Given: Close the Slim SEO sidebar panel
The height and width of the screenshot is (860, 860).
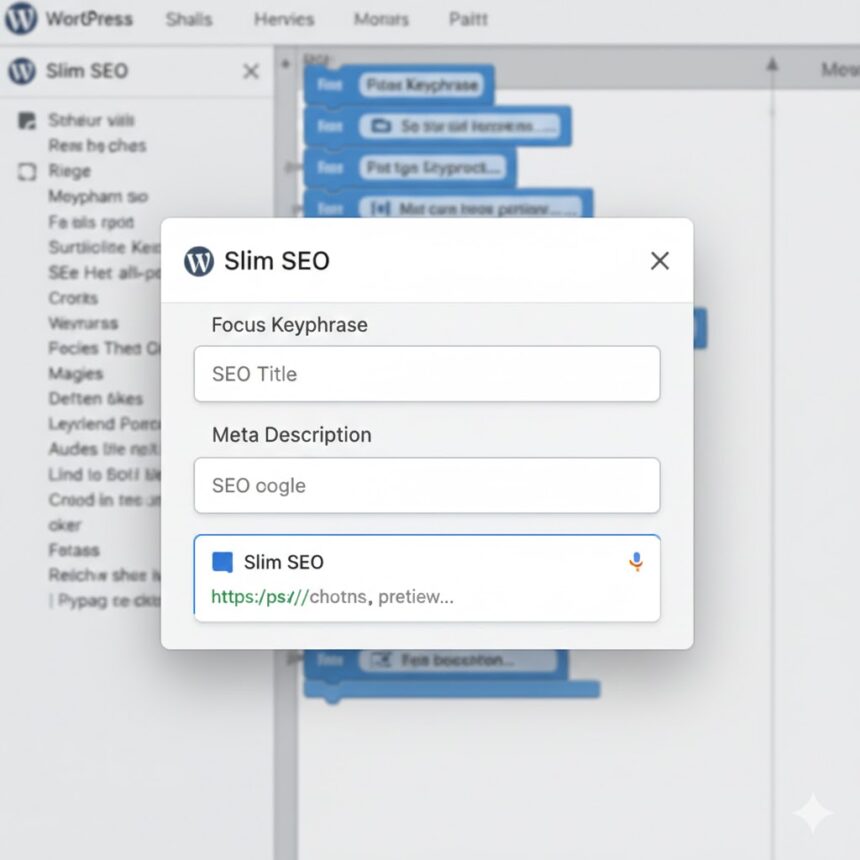Looking at the screenshot, I should 251,71.
